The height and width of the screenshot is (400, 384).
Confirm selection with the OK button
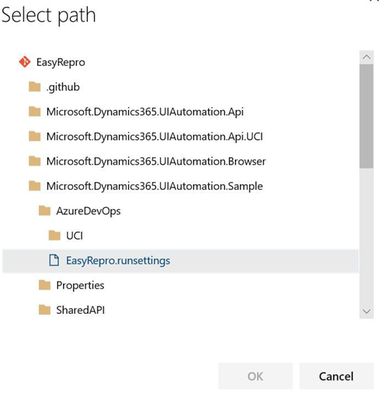(x=255, y=376)
